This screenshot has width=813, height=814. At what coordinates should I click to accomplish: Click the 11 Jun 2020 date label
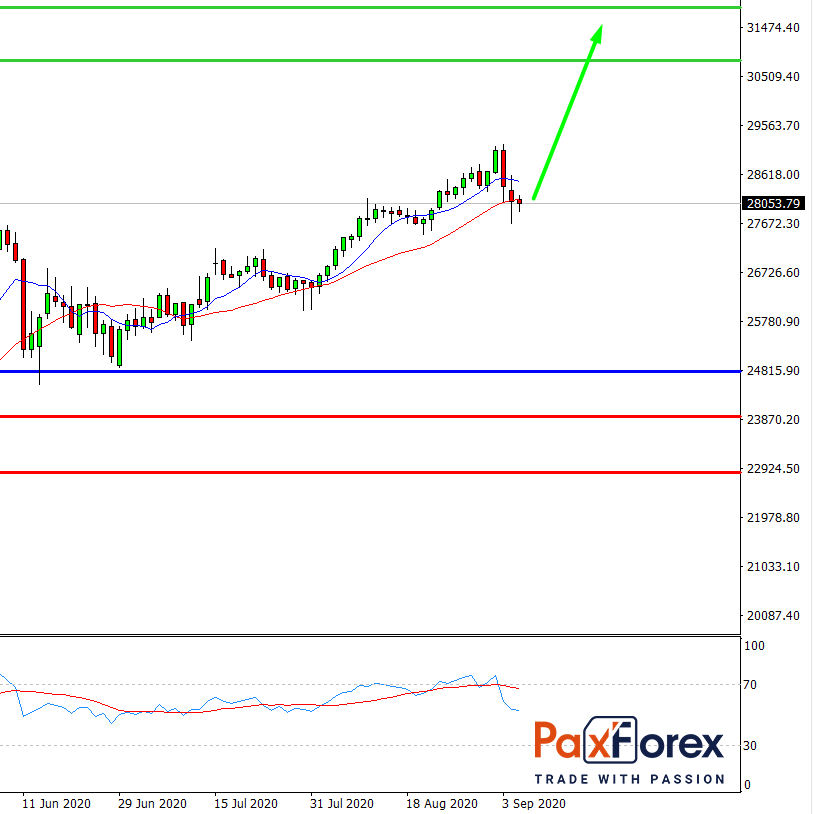pyautogui.click(x=56, y=804)
